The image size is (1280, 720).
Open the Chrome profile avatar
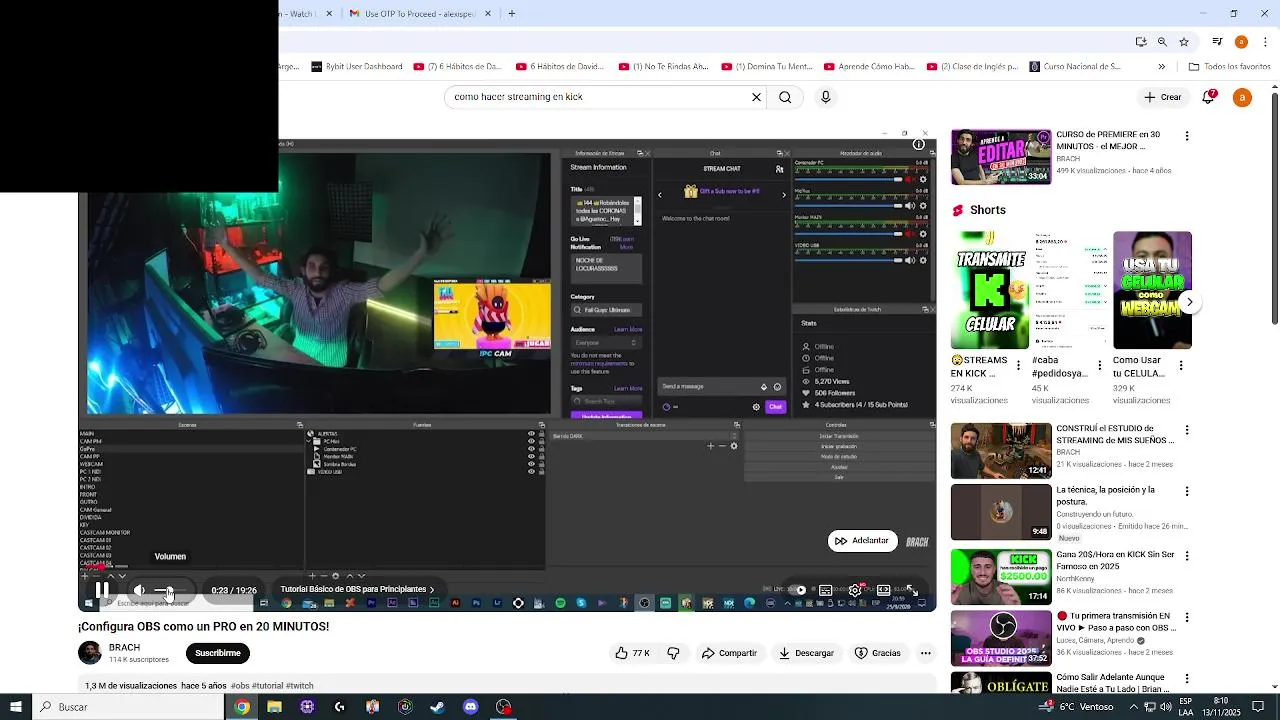1241,42
